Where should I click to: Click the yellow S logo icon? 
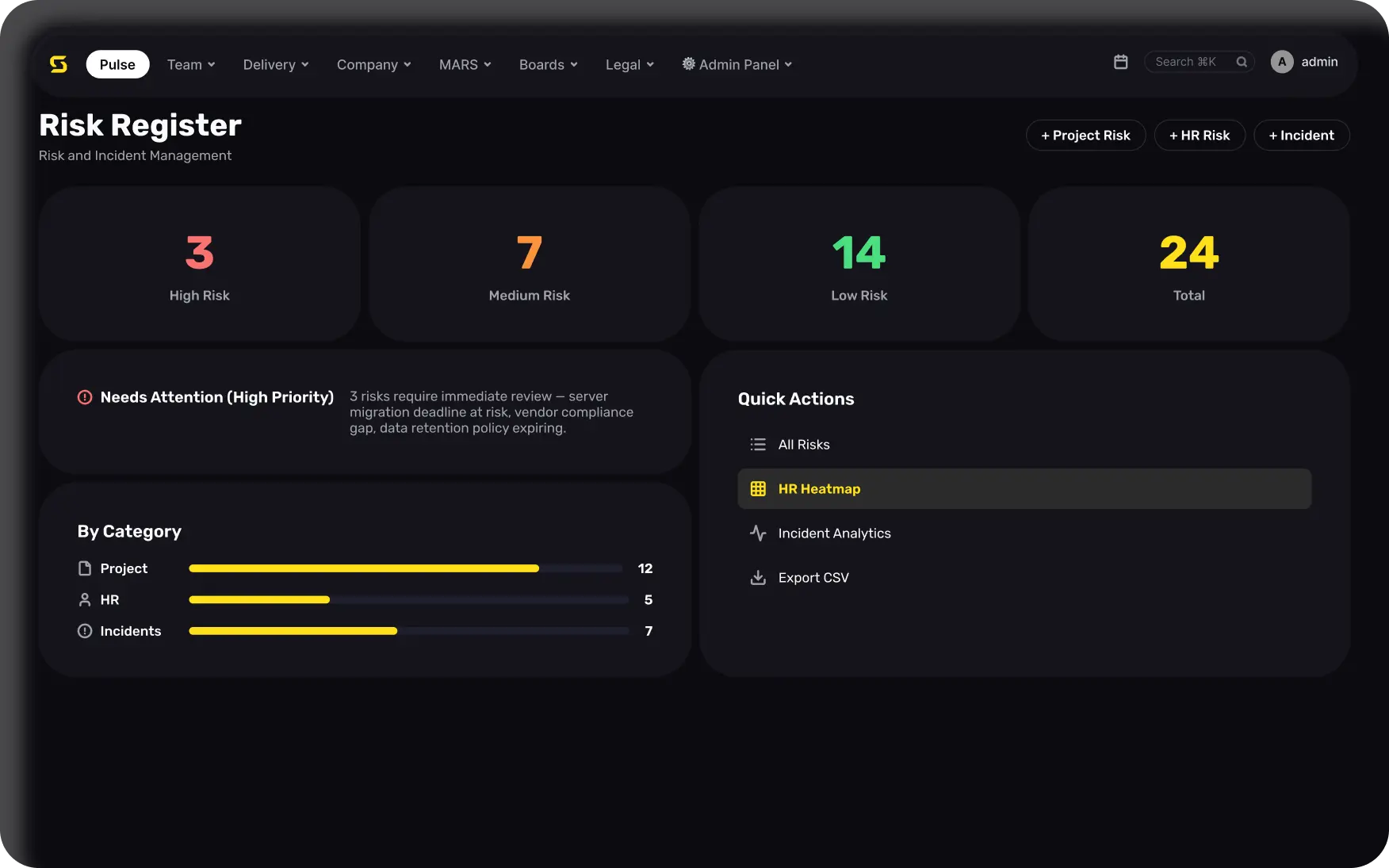click(x=59, y=64)
